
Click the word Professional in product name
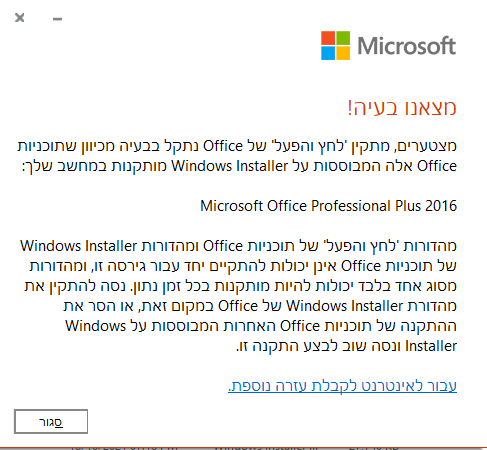[x=350, y=206]
